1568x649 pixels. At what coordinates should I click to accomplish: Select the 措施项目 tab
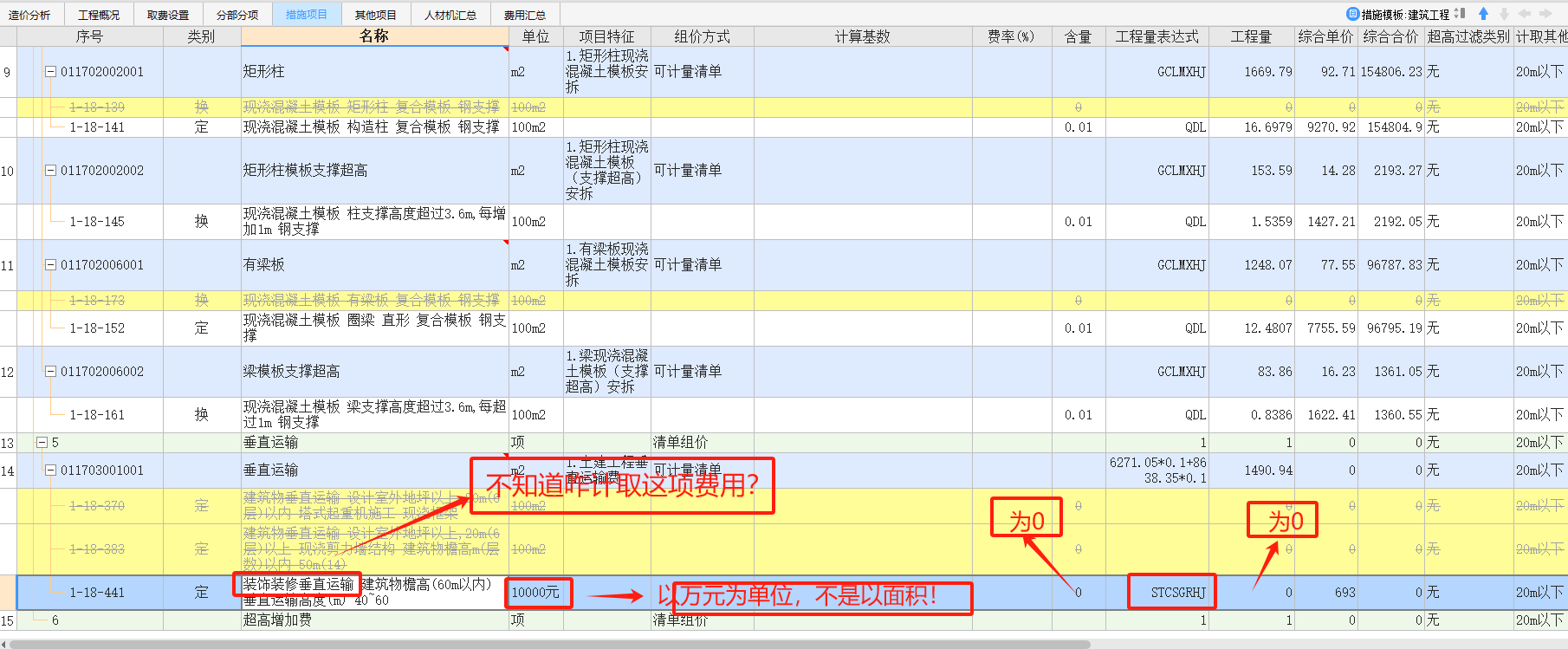click(307, 15)
